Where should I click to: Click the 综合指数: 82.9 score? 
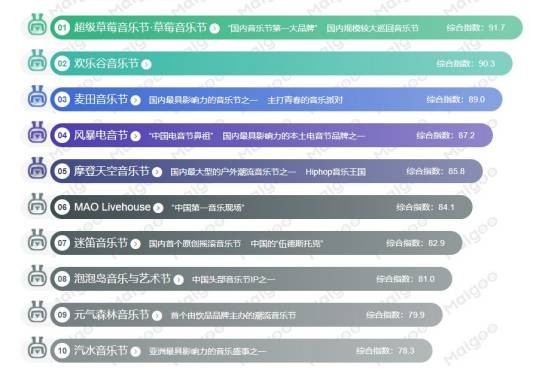point(416,243)
